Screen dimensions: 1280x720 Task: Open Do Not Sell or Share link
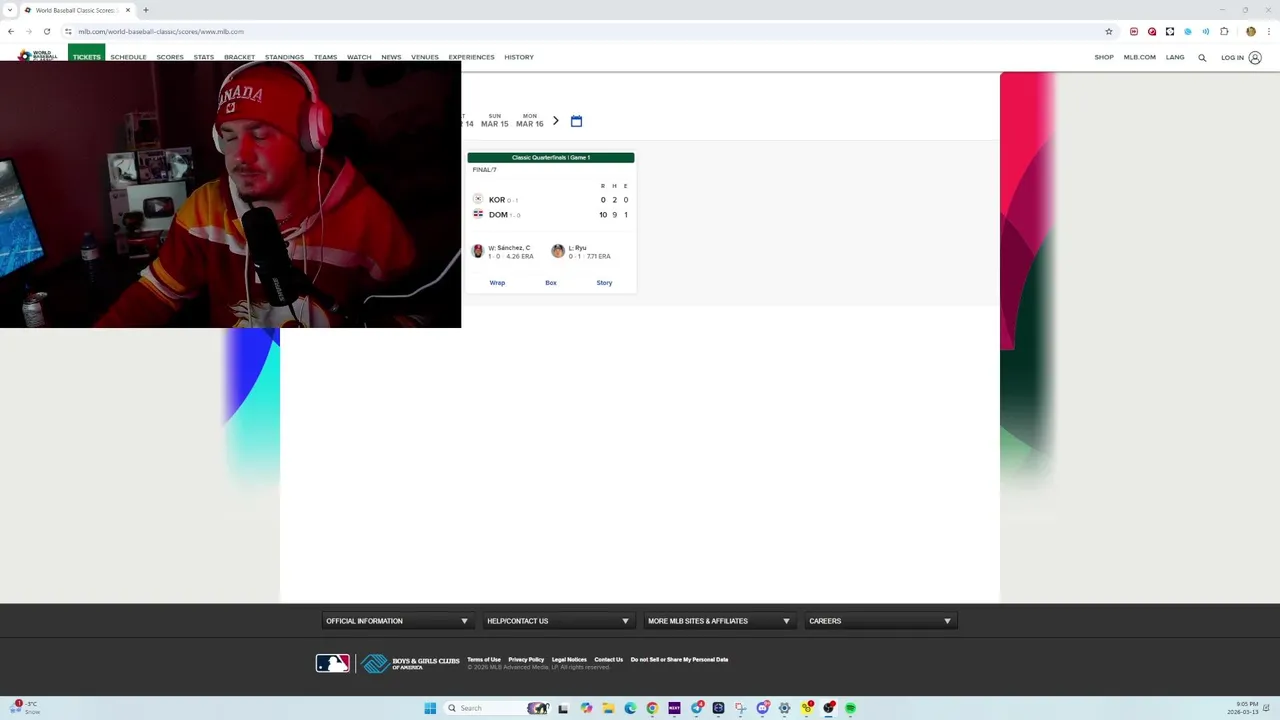click(x=679, y=660)
